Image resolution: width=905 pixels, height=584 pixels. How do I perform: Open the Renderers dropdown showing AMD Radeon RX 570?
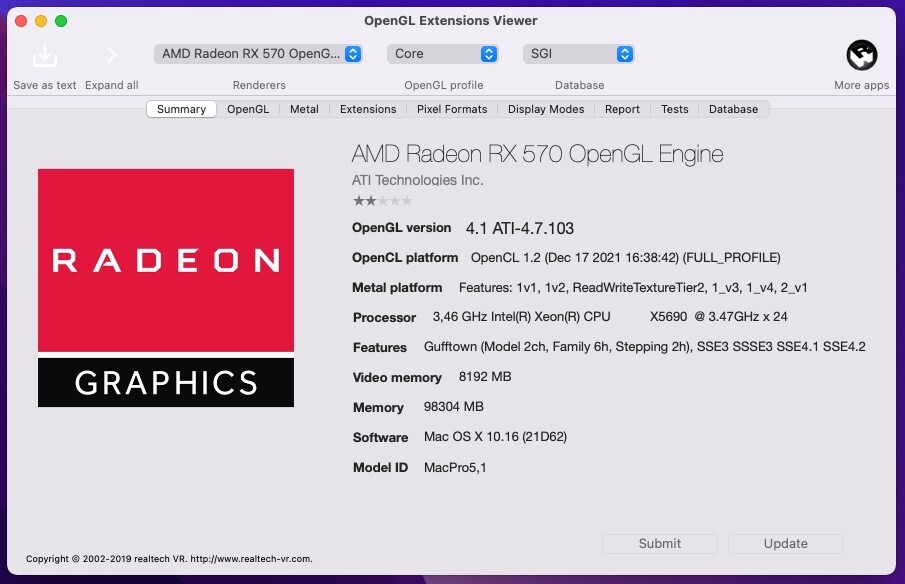tap(258, 54)
